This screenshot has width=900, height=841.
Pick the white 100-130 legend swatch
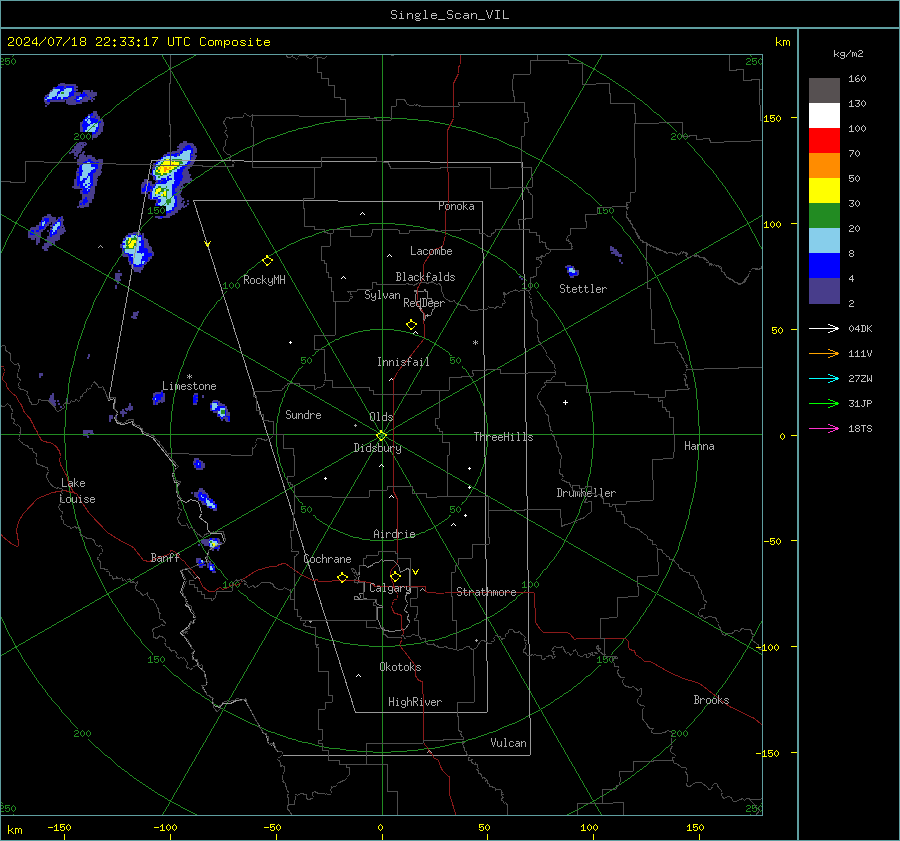pyautogui.click(x=824, y=116)
